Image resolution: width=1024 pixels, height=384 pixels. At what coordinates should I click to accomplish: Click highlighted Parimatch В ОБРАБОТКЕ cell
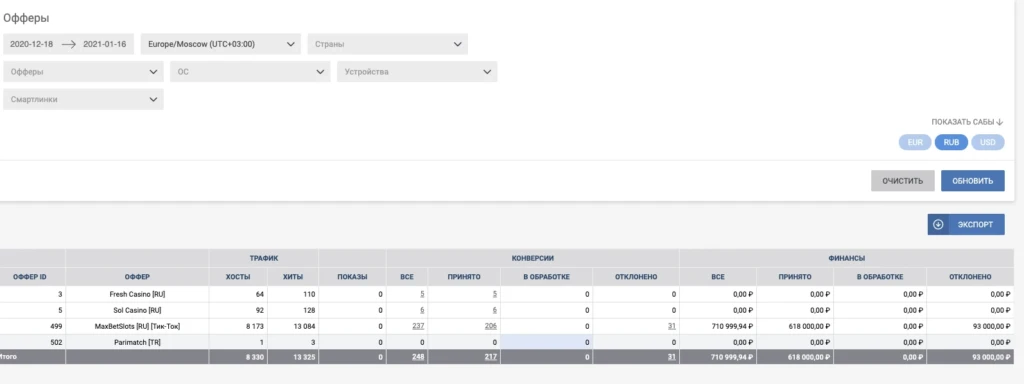(547, 342)
